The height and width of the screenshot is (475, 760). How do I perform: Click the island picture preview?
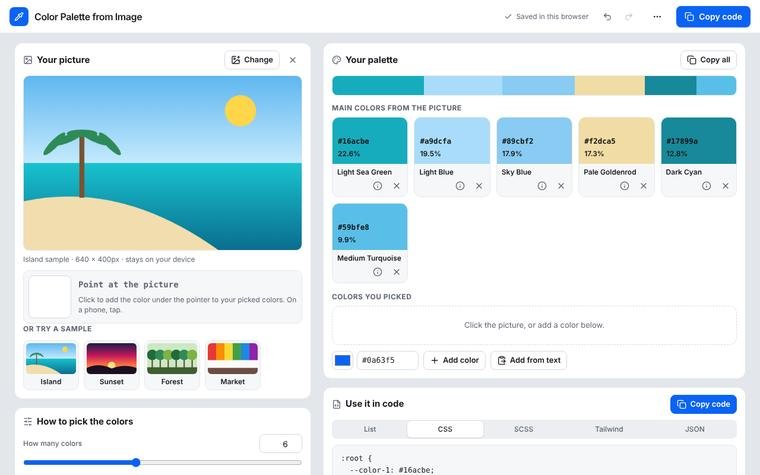162,163
